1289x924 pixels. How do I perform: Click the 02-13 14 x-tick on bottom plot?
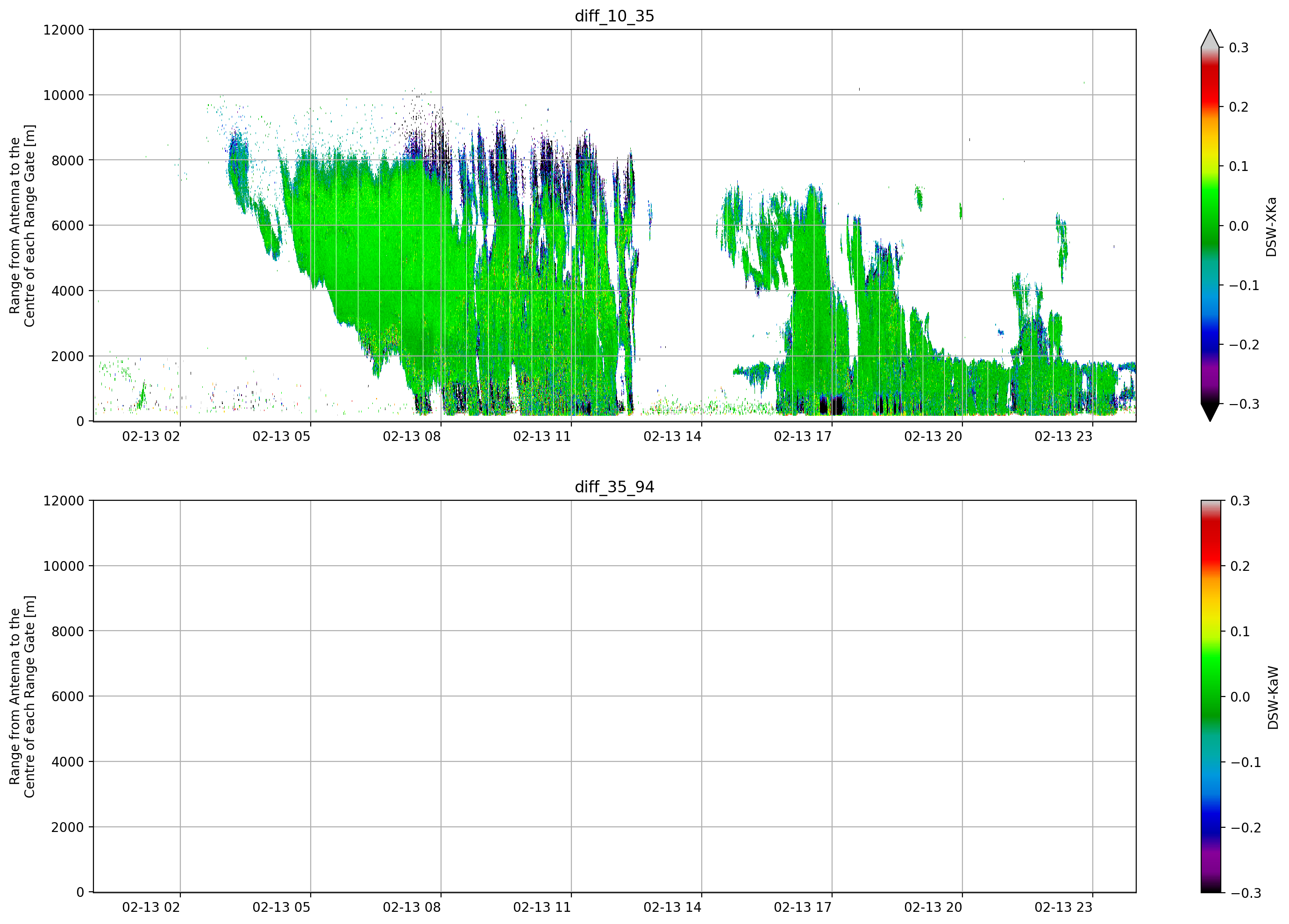point(672,908)
